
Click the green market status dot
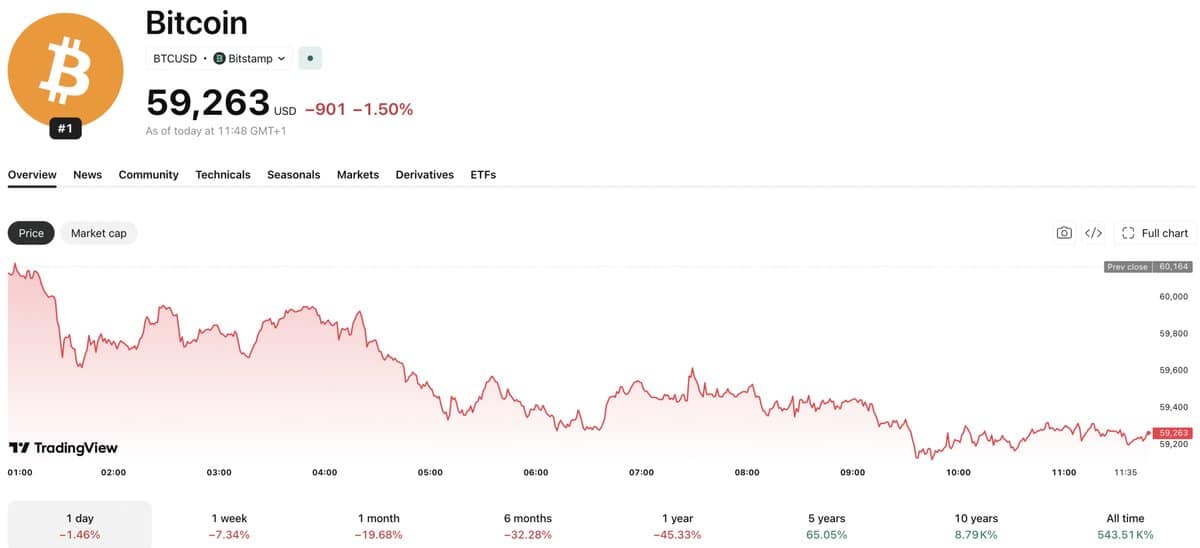[x=310, y=58]
